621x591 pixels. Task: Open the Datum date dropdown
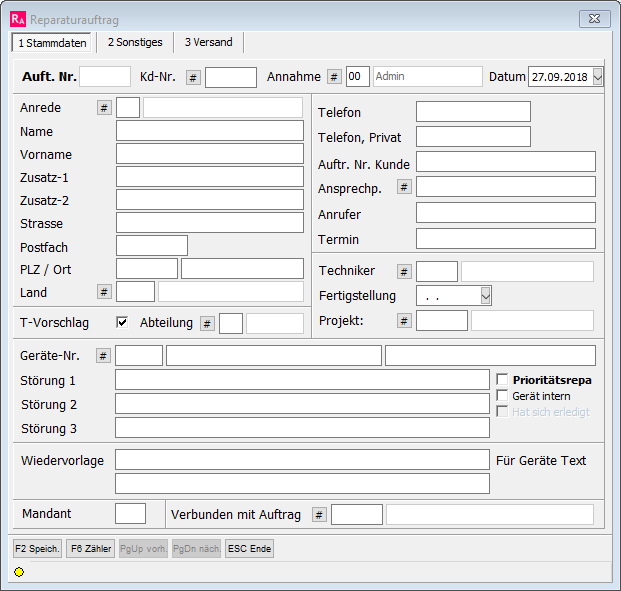pos(598,77)
